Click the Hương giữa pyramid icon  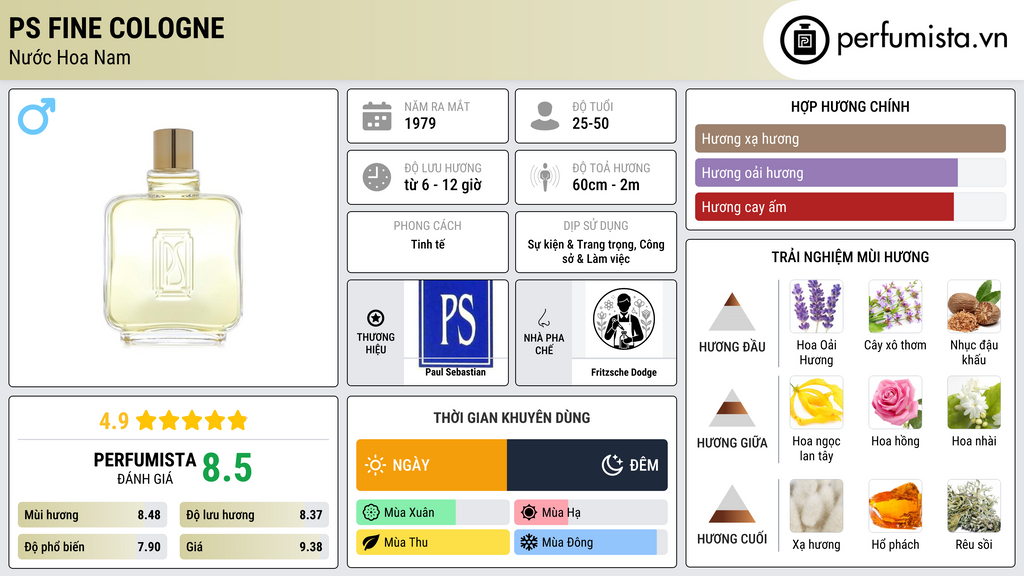(x=732, y=408)
